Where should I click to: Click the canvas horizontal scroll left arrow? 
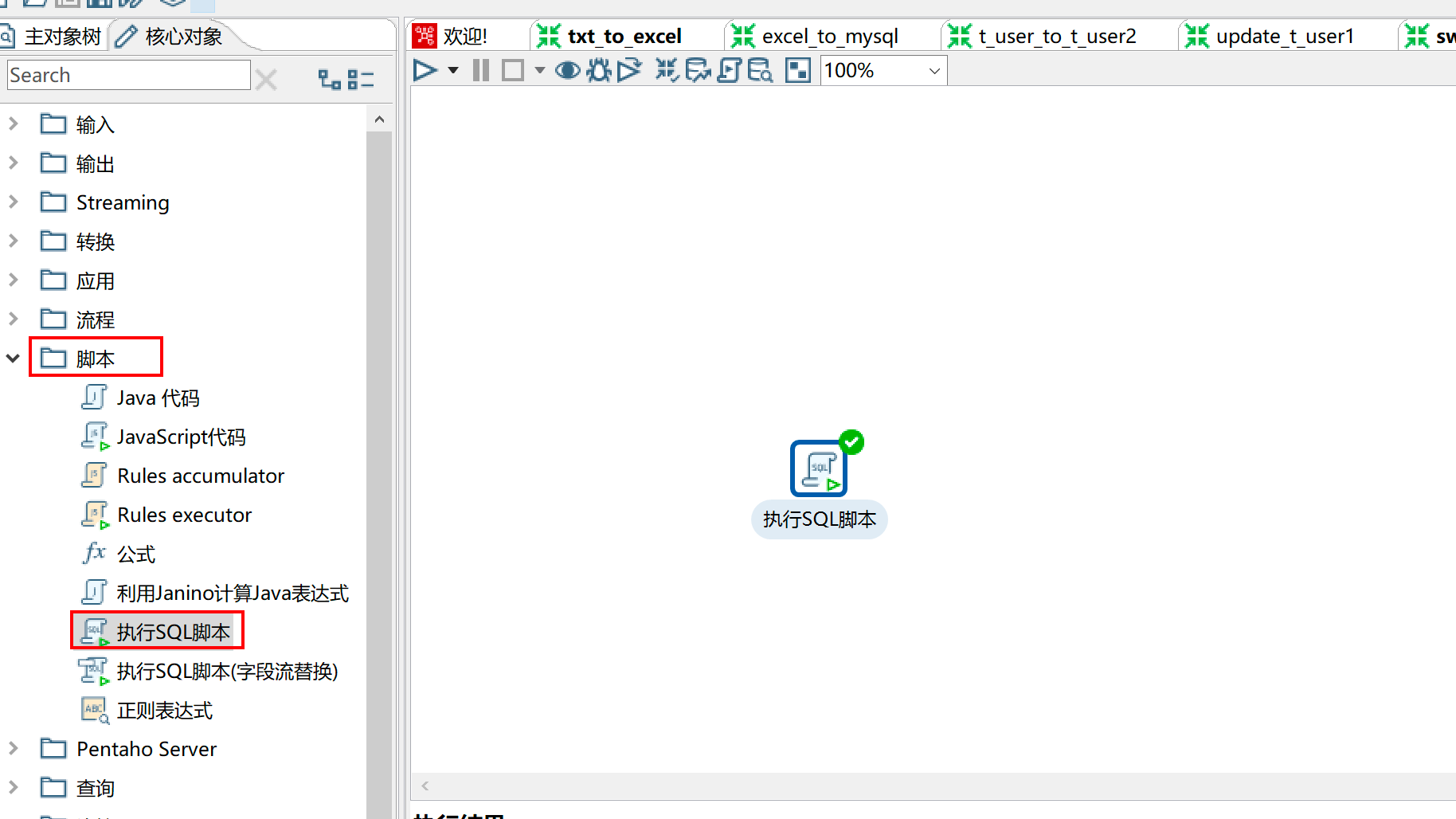(425, 786)
